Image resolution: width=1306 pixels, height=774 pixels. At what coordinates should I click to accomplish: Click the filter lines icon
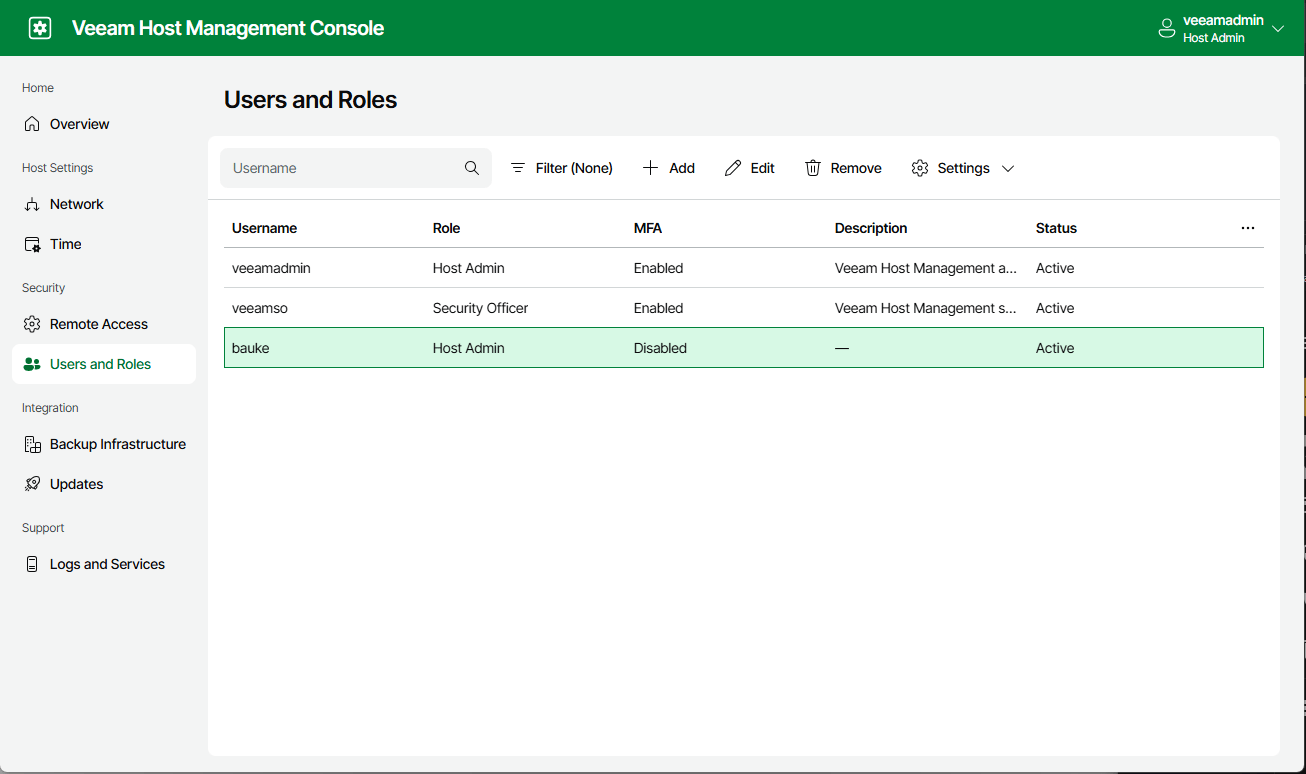click(518, 168)
